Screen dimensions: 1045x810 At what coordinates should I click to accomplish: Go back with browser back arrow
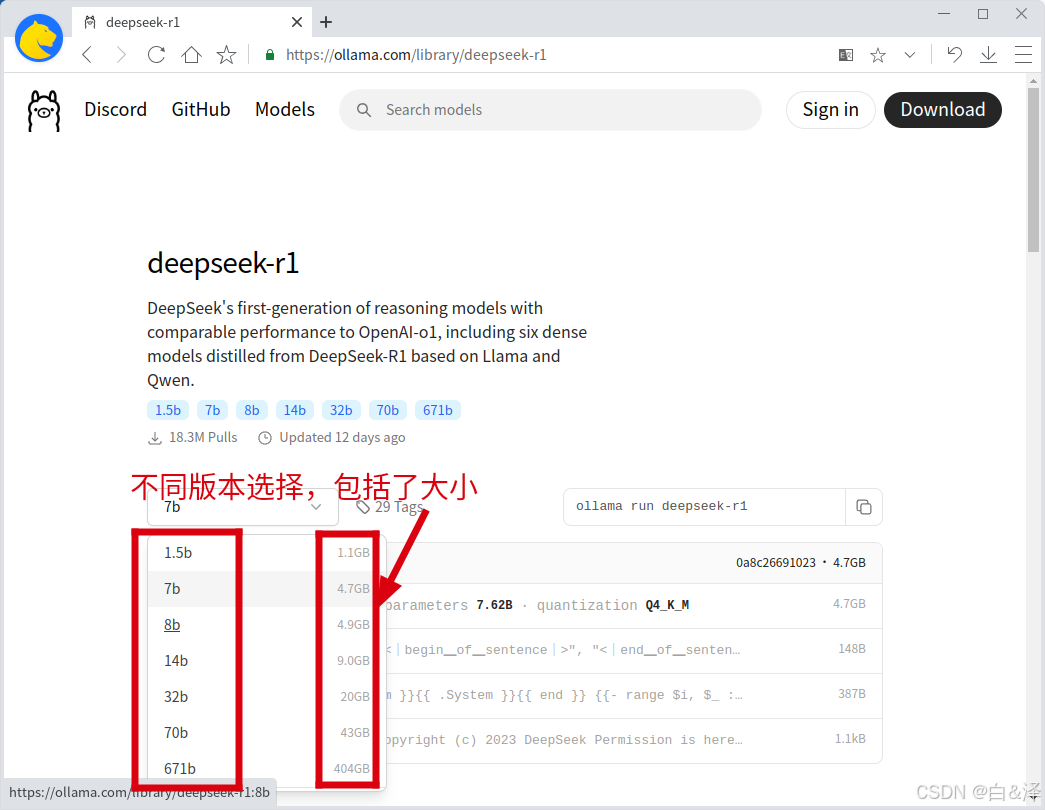point(87,55)
